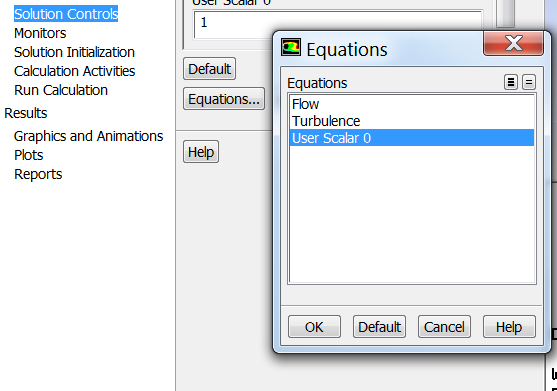Click the Default button above the Equations... button
557x391 pixels.
(x=209, y=69)
